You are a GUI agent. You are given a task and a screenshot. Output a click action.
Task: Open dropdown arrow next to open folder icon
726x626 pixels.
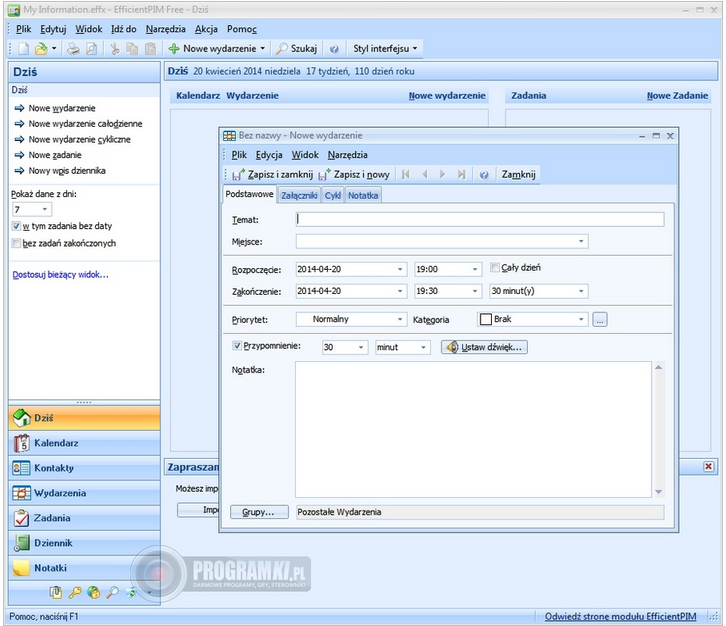tap(54, 48)
